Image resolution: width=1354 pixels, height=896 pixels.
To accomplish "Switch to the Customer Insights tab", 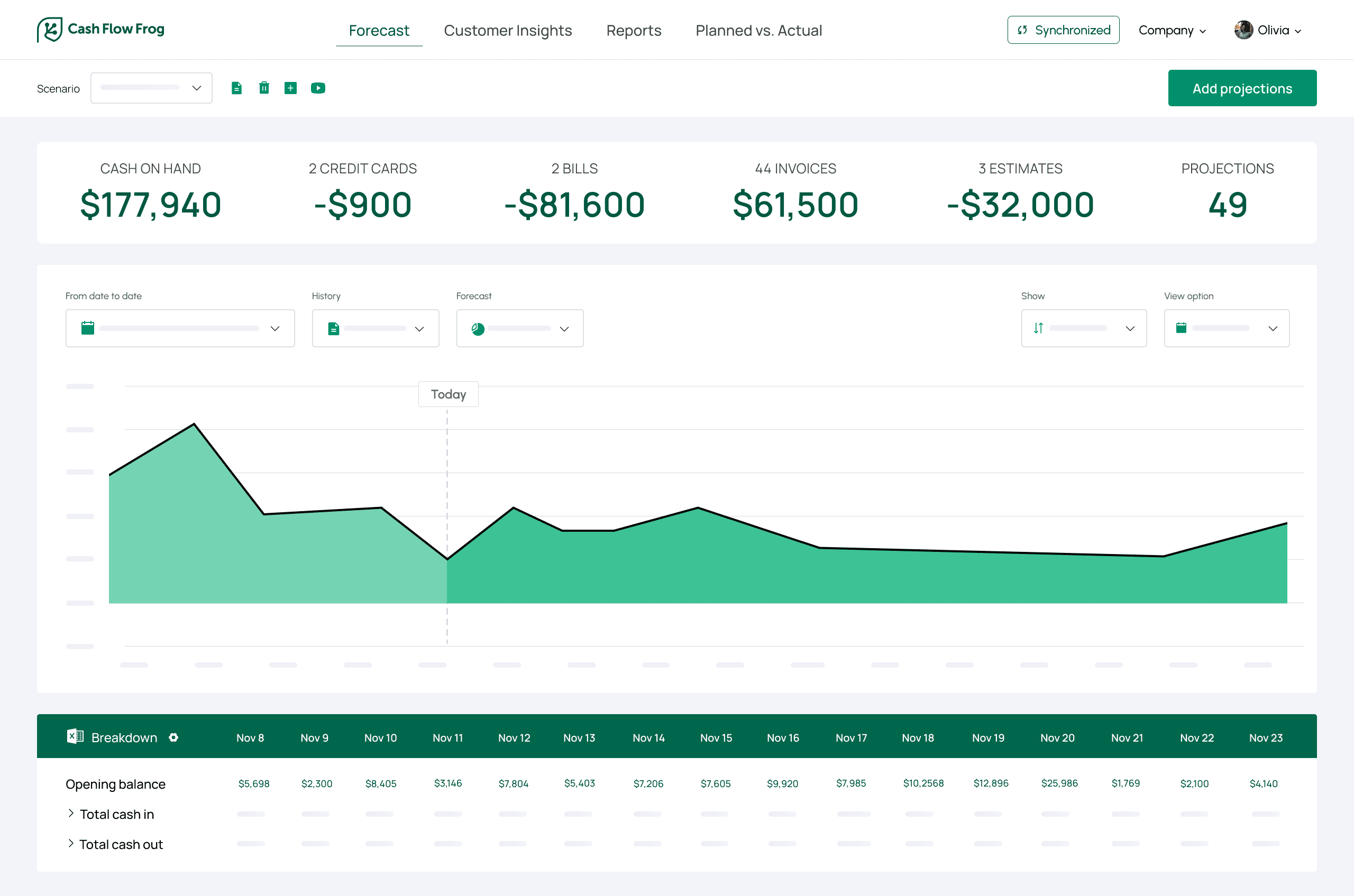I will tap(507, 30).
